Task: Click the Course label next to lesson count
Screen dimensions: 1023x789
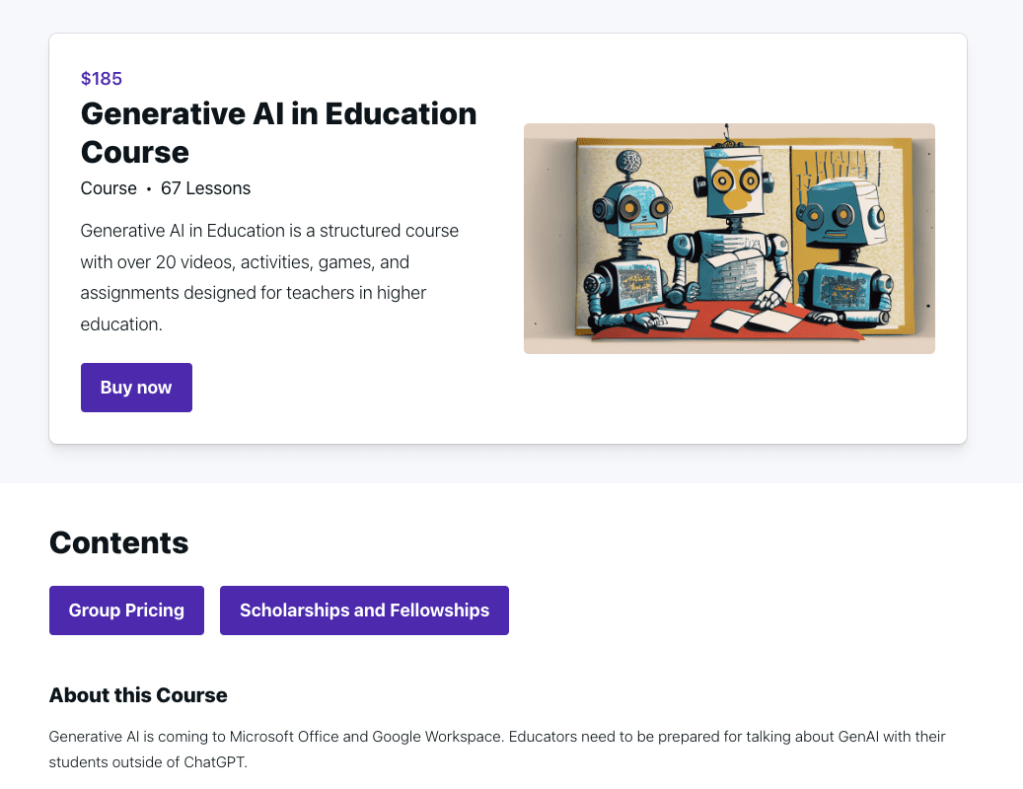Action: click(108, 188)
